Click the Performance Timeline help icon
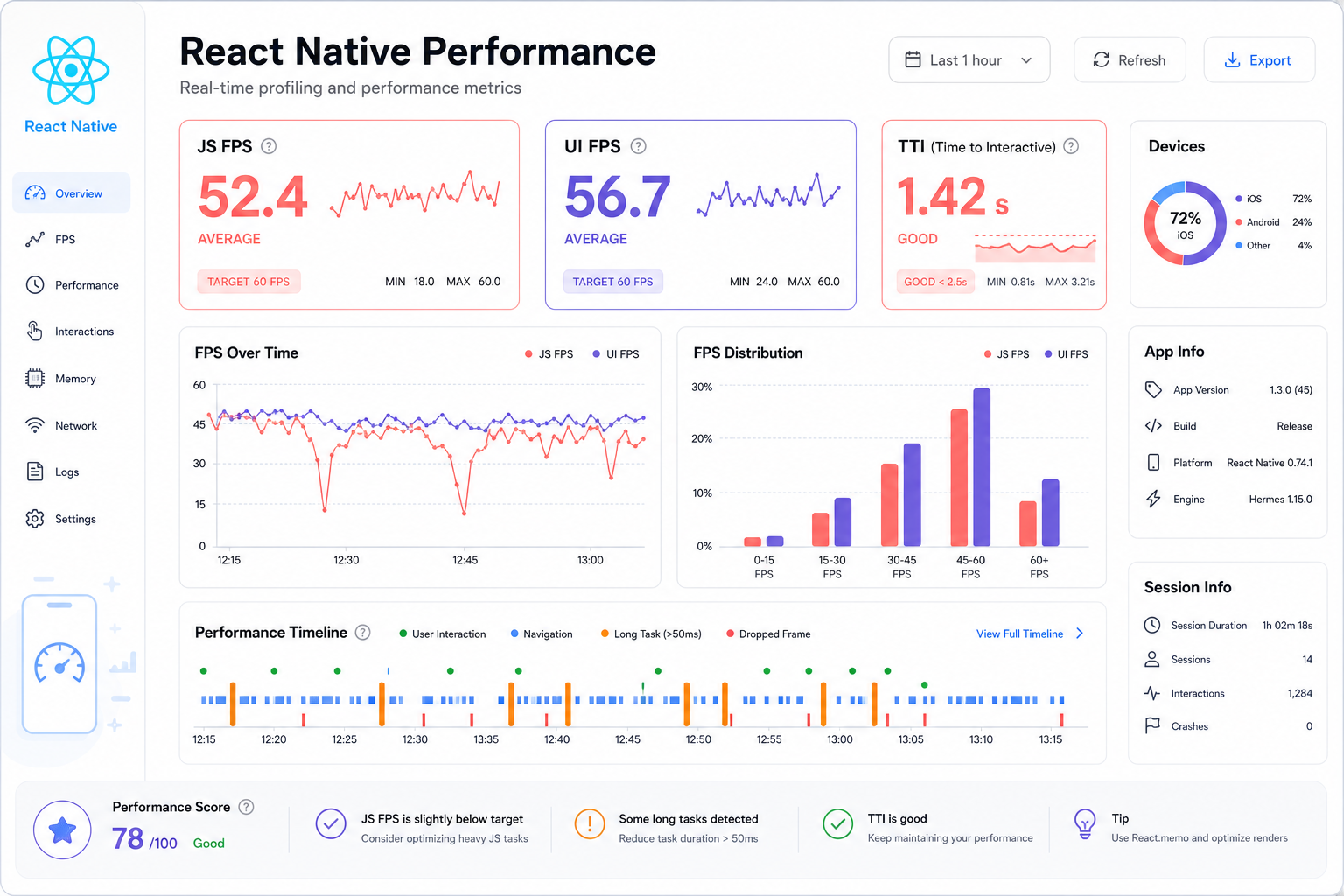Screen dimensions: 1344x896 pos(363,632)
